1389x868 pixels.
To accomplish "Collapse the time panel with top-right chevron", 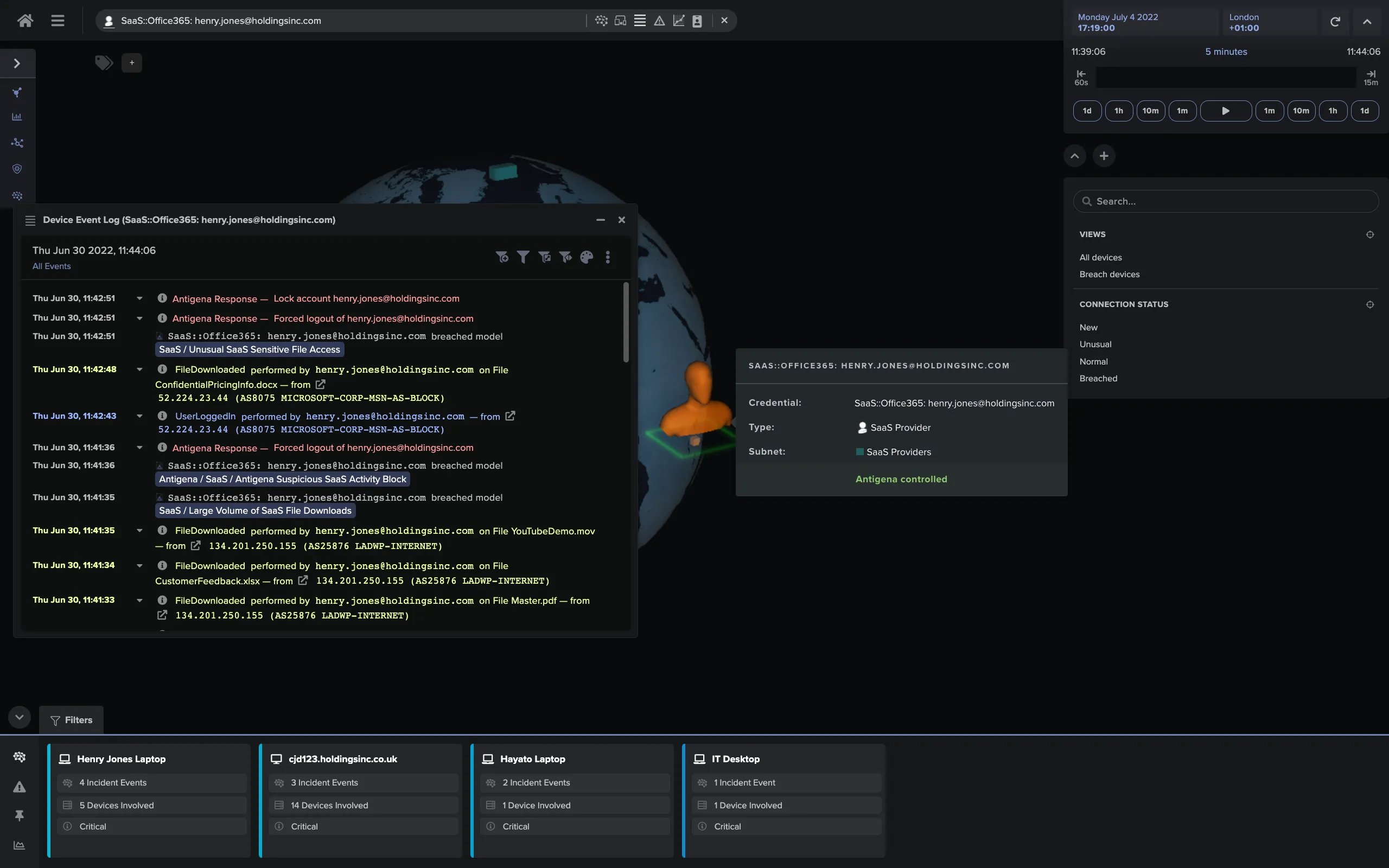I will pos(1367,22).
